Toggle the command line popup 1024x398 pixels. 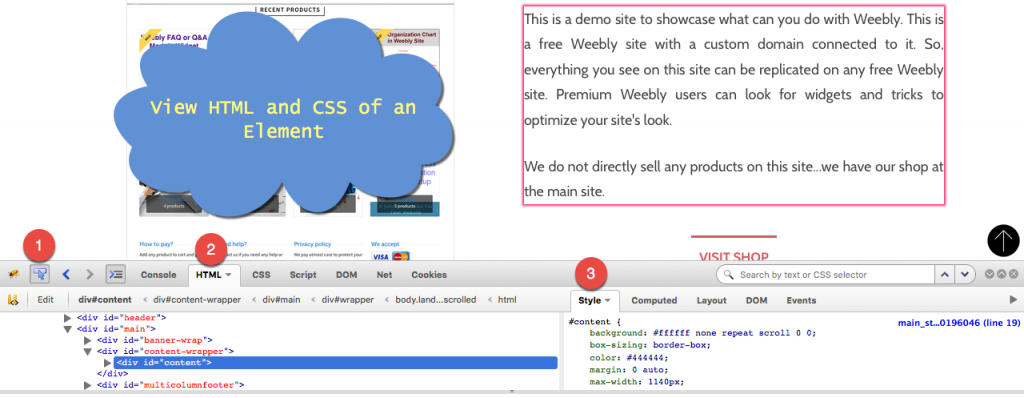116,274
